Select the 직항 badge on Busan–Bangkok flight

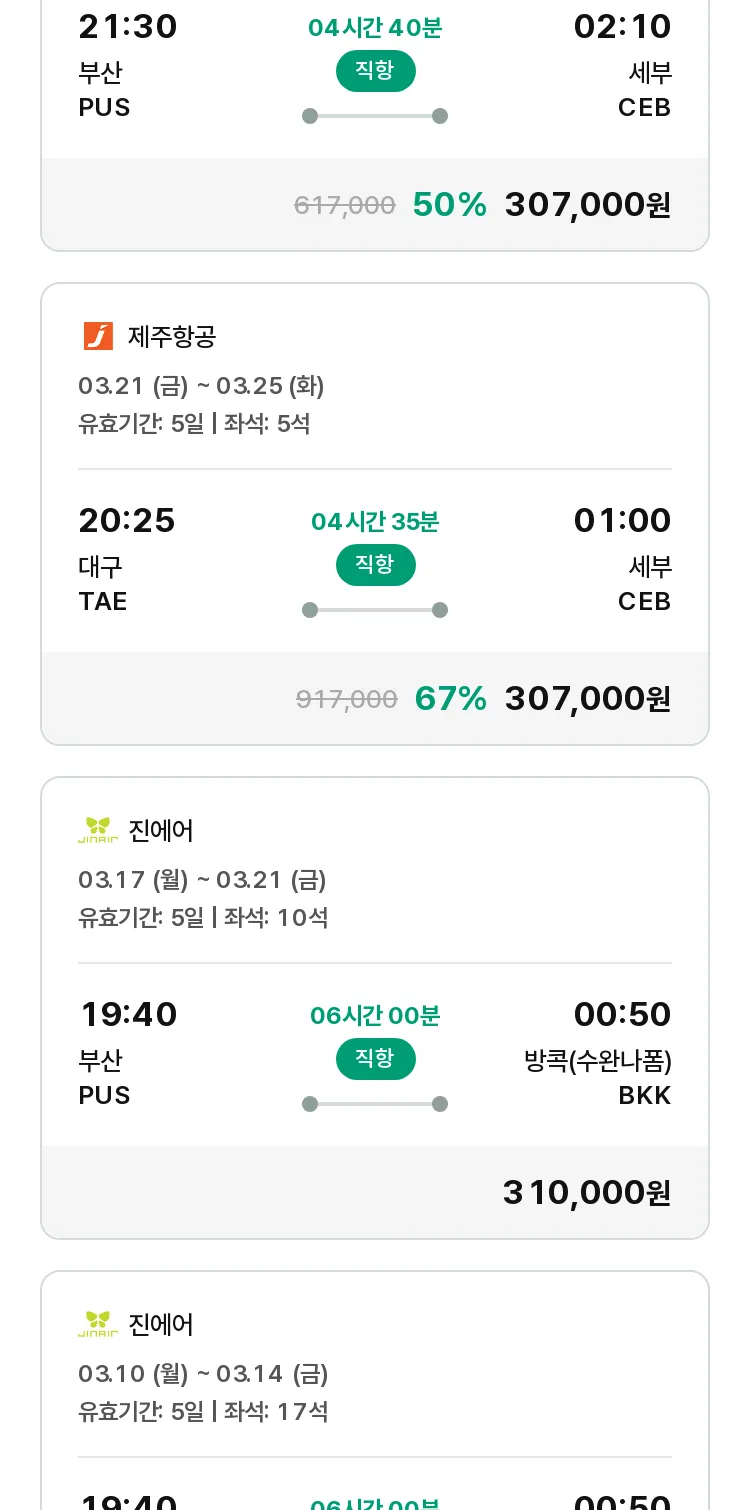[375, 1058]
